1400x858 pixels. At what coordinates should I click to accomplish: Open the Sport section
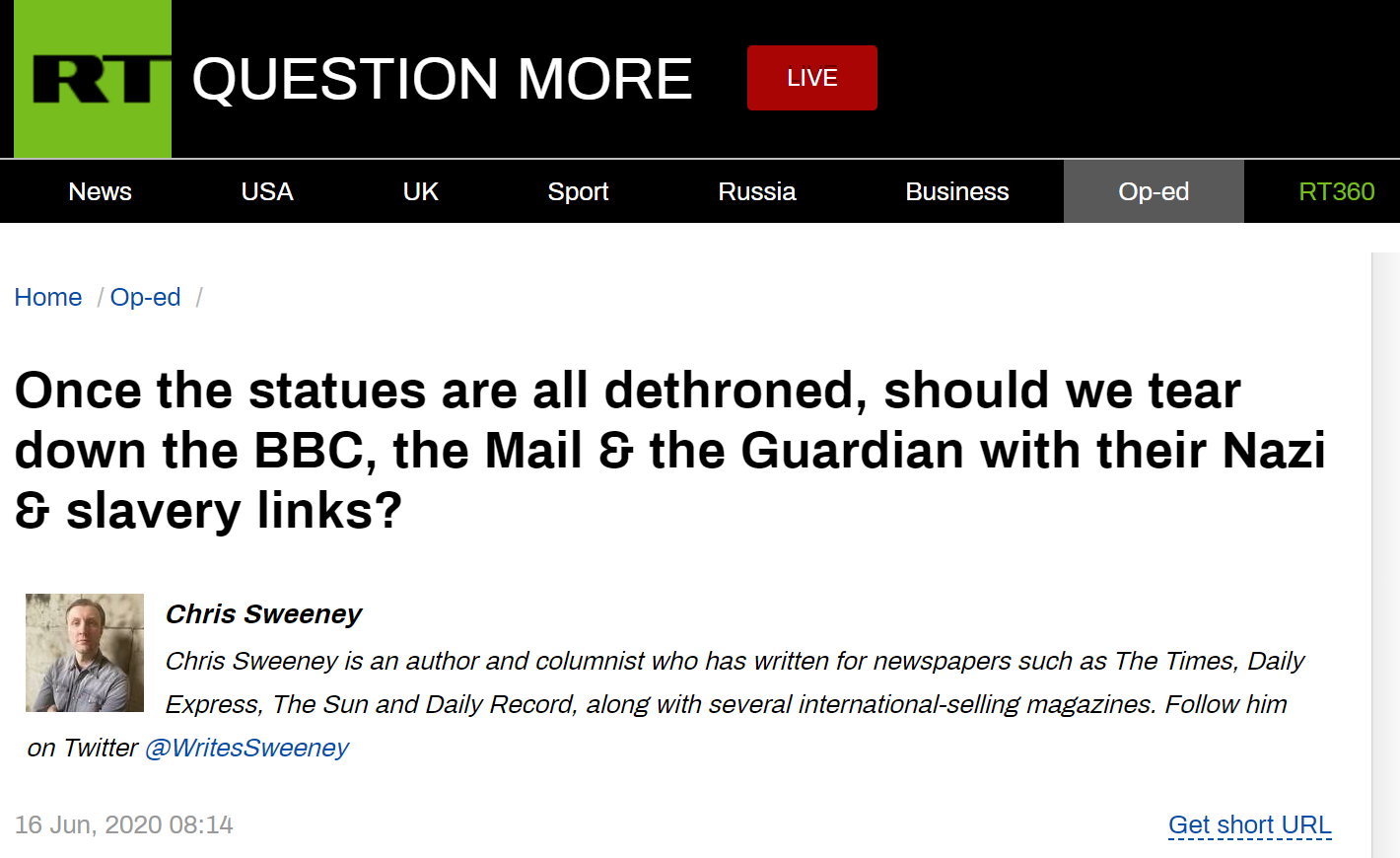[x=578, y=191]
